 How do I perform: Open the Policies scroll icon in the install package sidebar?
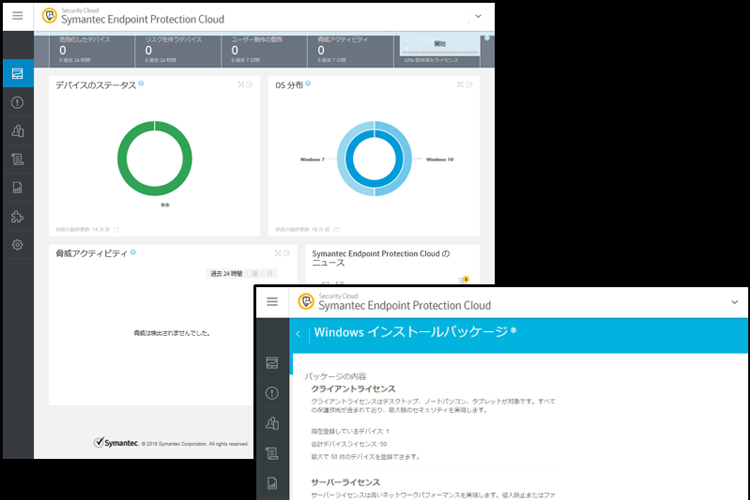pos(272,453)
